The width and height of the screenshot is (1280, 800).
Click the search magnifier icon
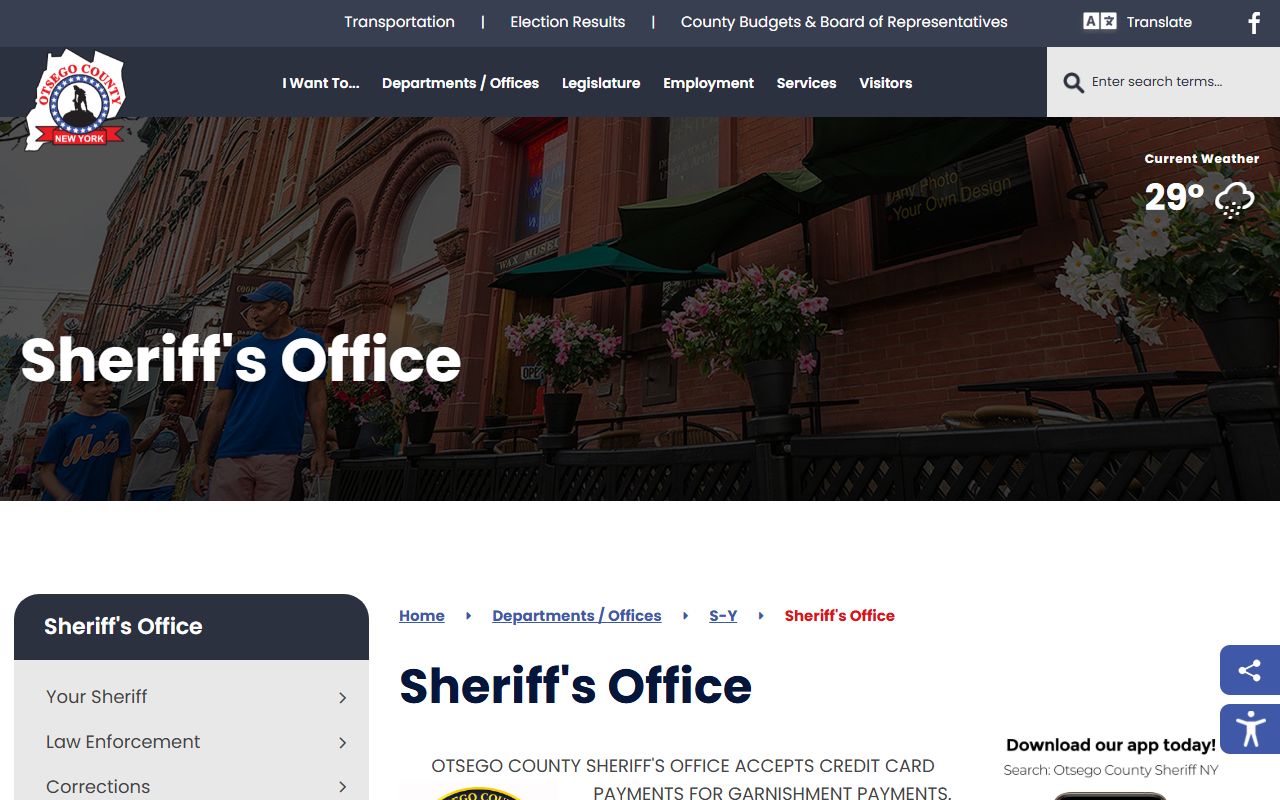click(x=1073, y=83)
